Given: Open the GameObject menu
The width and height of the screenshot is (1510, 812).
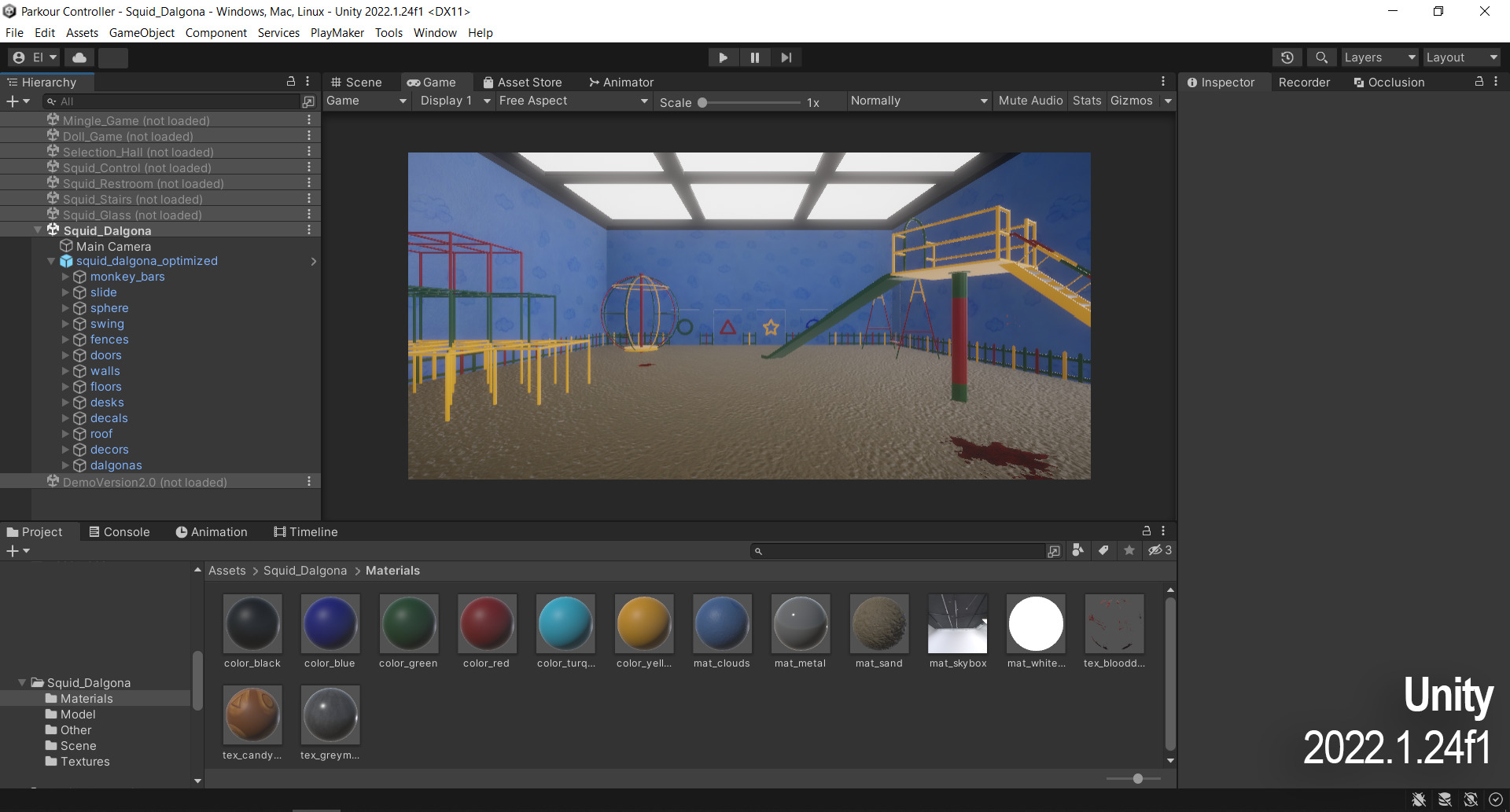Looking at the screenshot, I should [142, 32].
